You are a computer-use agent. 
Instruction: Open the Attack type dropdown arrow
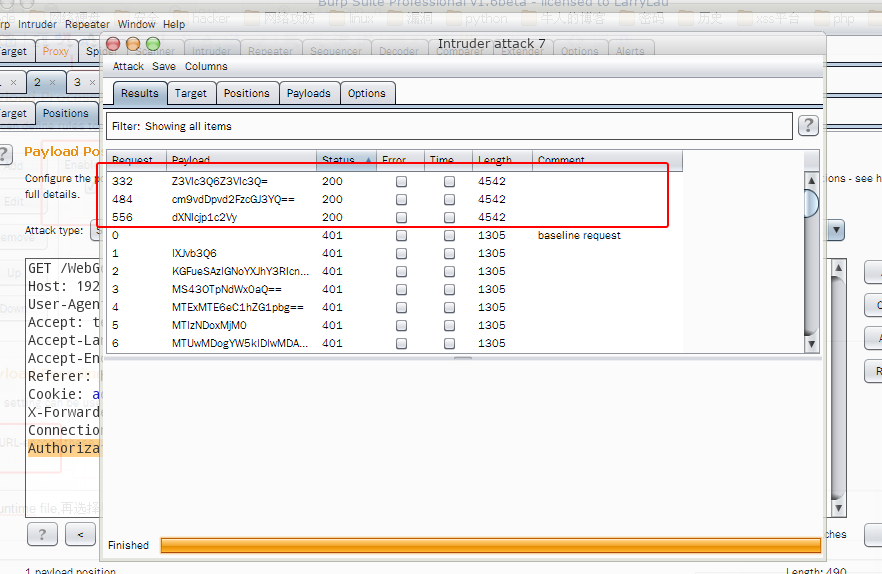[836, 230]
